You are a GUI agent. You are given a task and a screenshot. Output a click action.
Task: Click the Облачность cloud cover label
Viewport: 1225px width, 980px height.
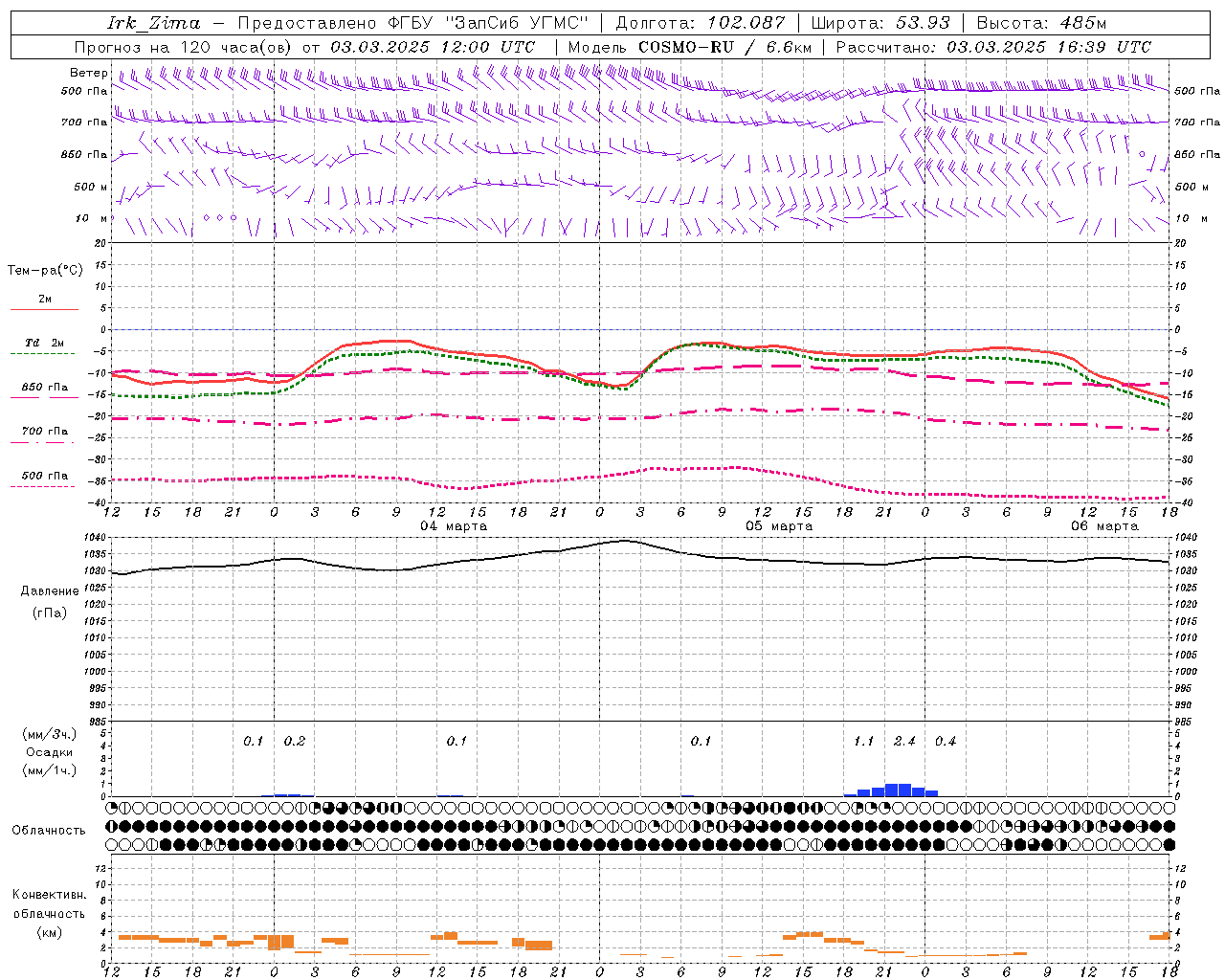(x=49, y=830)
